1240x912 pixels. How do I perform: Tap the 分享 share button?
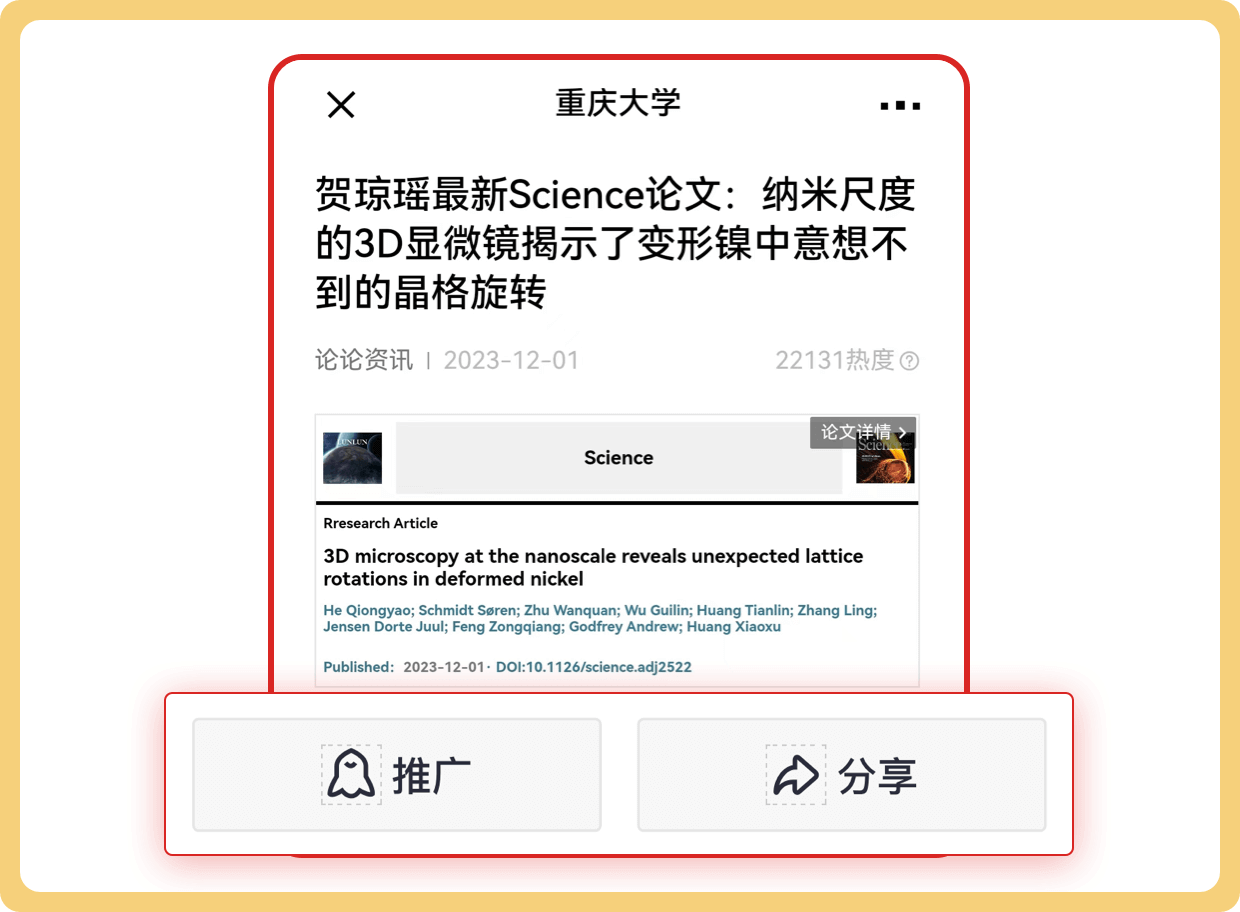842,774
